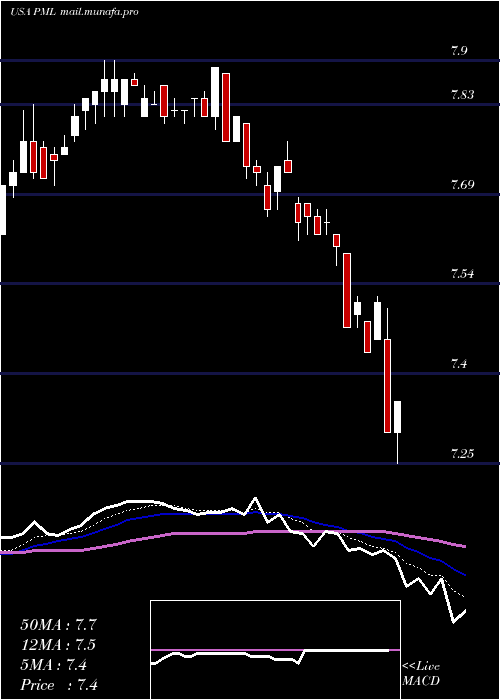Click the 7.83 price axis label
This screenshot has width=500, height=700.
tap(462, 95)
